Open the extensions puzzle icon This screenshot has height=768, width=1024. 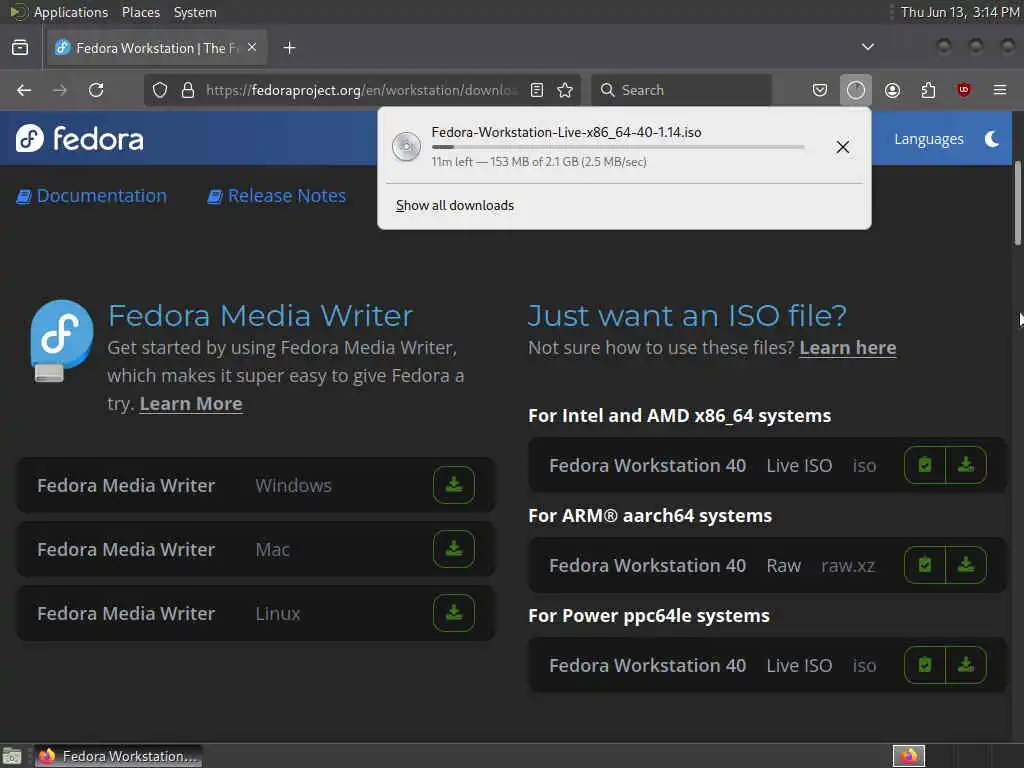(x=928, y=90)
